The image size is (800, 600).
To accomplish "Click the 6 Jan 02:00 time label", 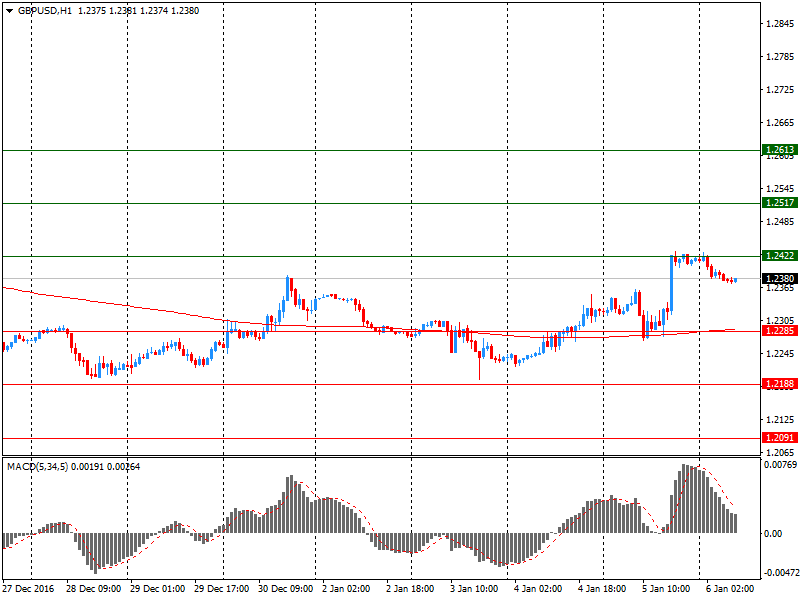I will click(x=730, y=589).
